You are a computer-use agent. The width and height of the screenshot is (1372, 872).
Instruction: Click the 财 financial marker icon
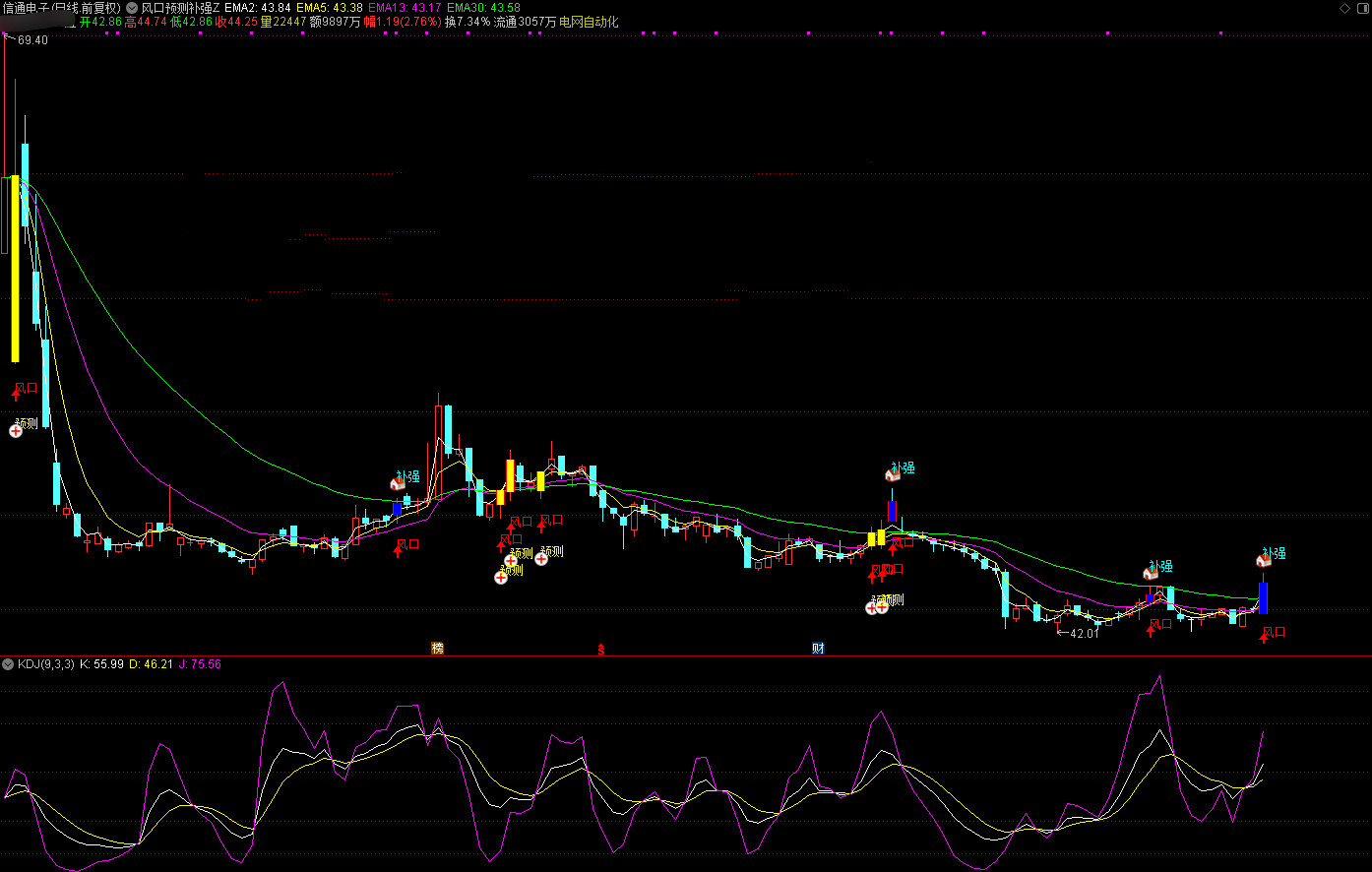click(818, 648)
